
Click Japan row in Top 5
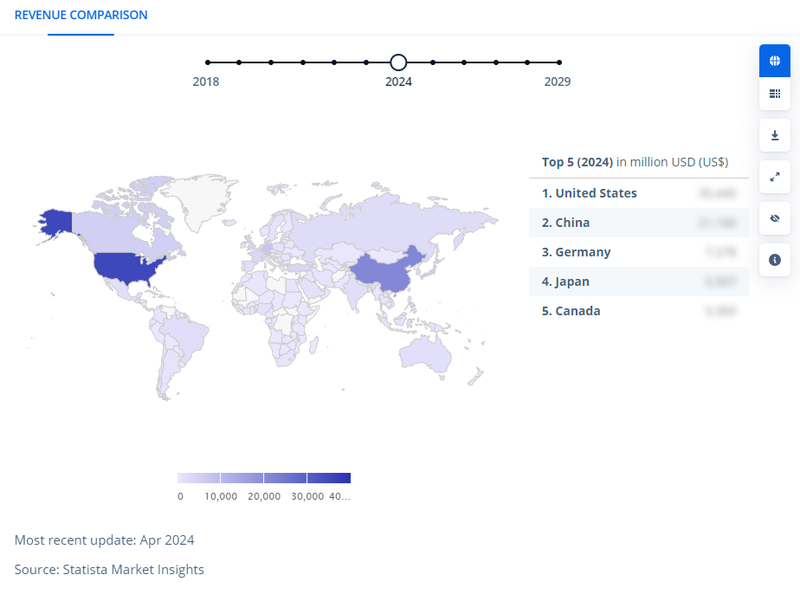568,282
